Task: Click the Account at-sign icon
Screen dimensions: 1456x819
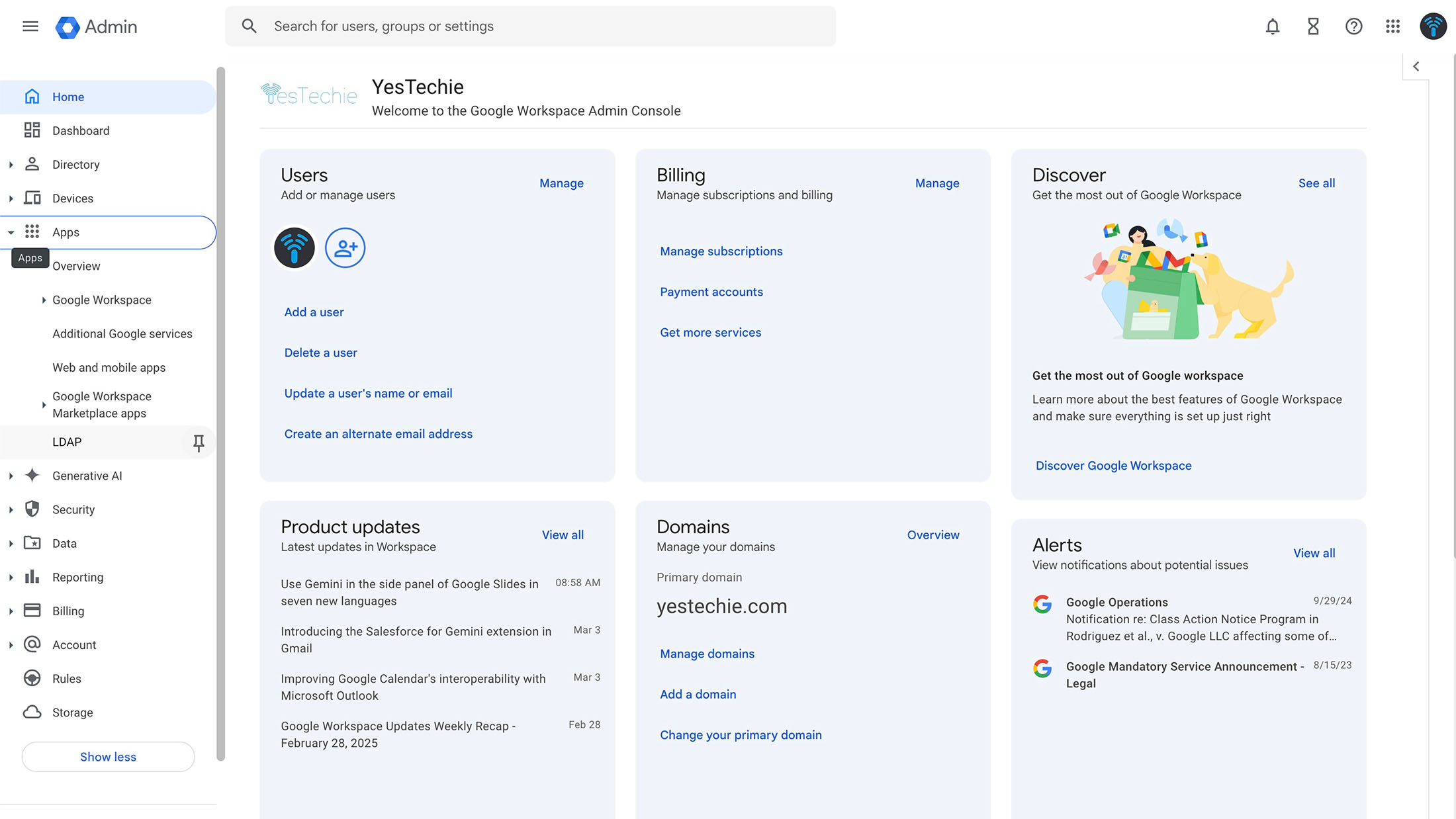Action: pos(32,644)
